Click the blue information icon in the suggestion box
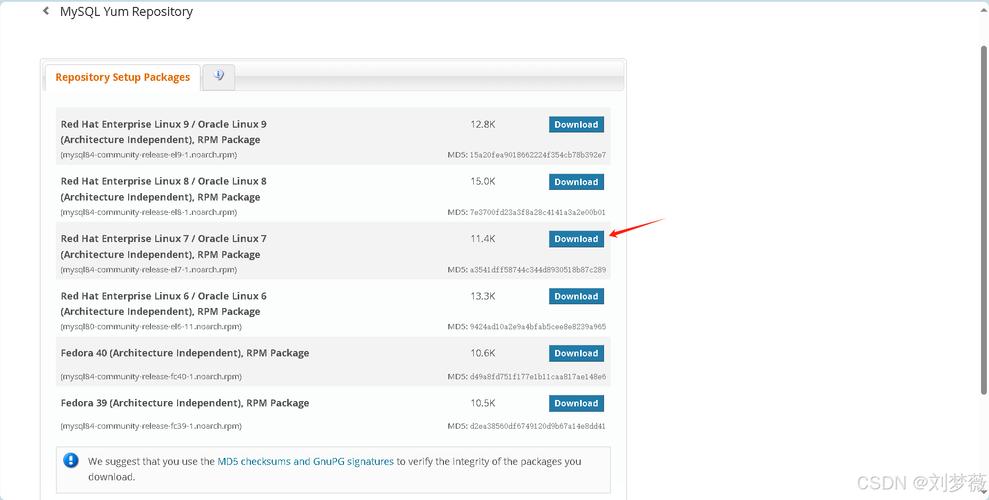989x500 pixels. tap(71, 460)
